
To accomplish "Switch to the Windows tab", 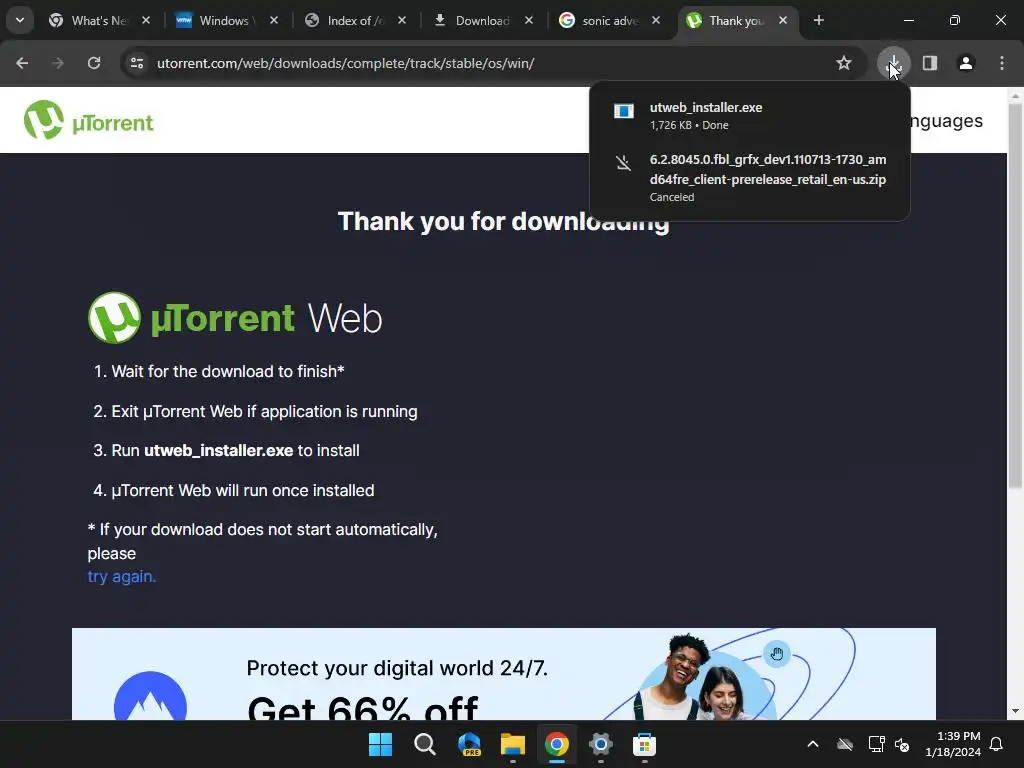I will click(x=225, y=20).
